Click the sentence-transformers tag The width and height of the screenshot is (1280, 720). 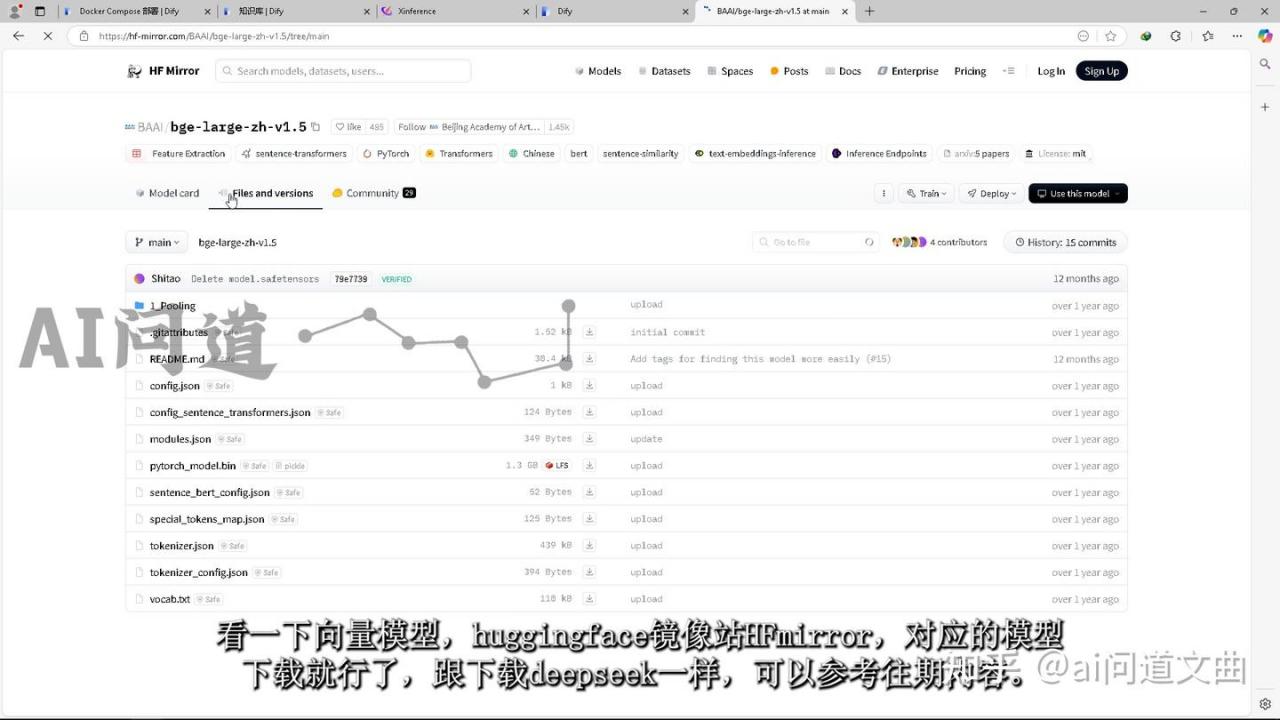click(295, 154)
